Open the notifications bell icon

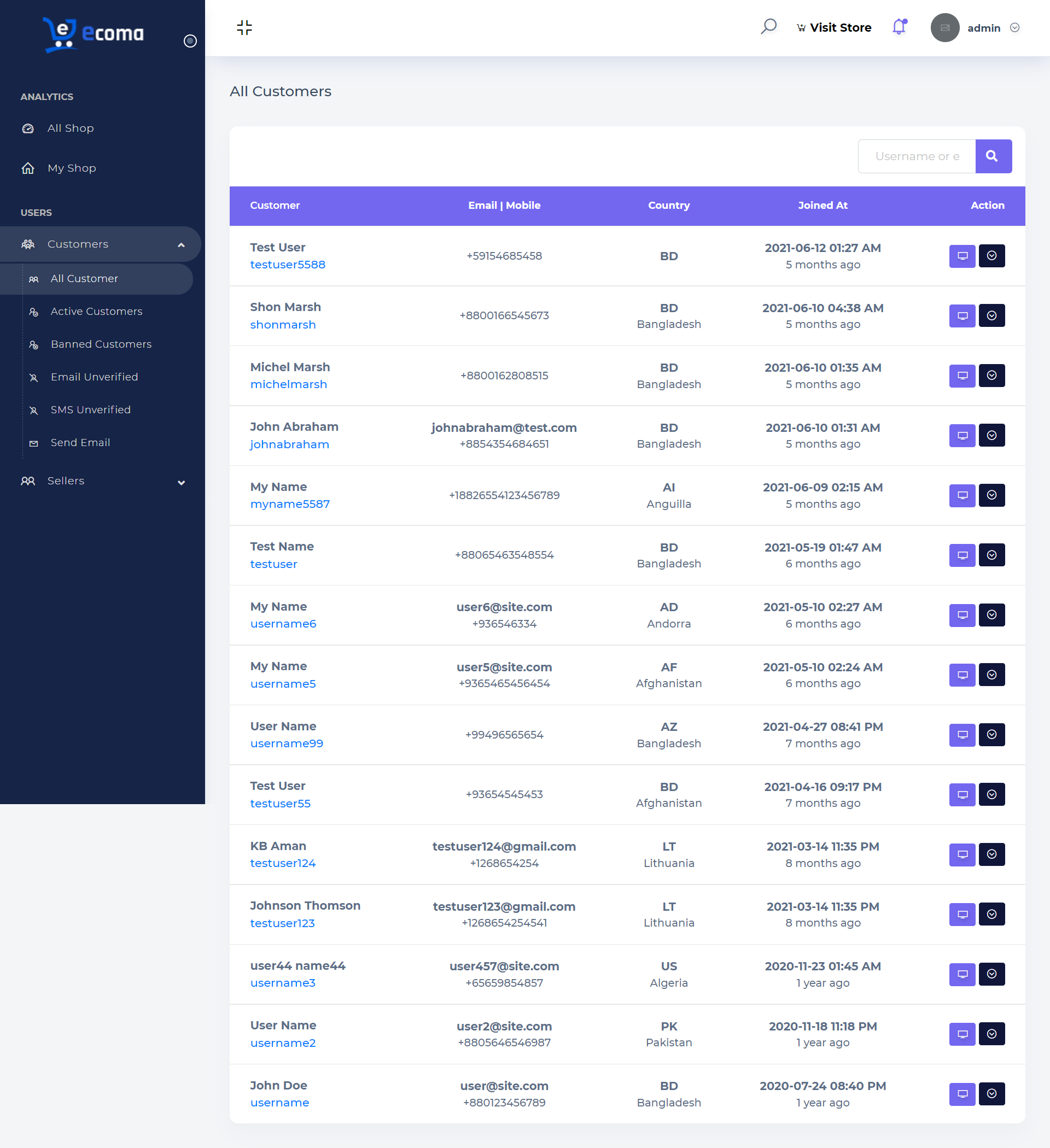pos(899,27)
